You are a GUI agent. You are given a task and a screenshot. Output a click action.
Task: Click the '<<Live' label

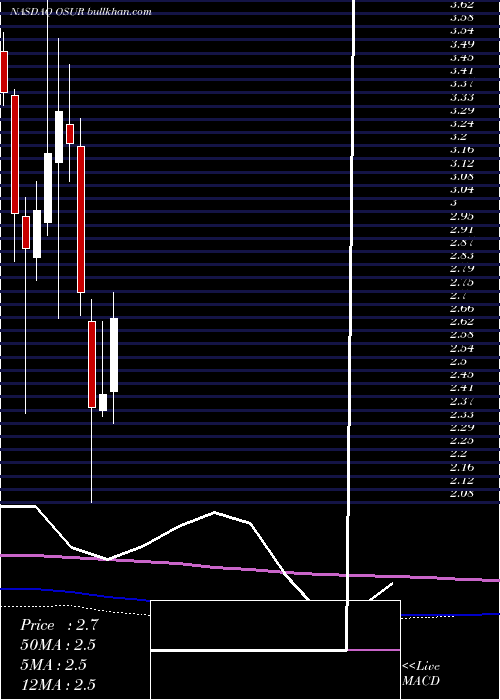point(421,667)
